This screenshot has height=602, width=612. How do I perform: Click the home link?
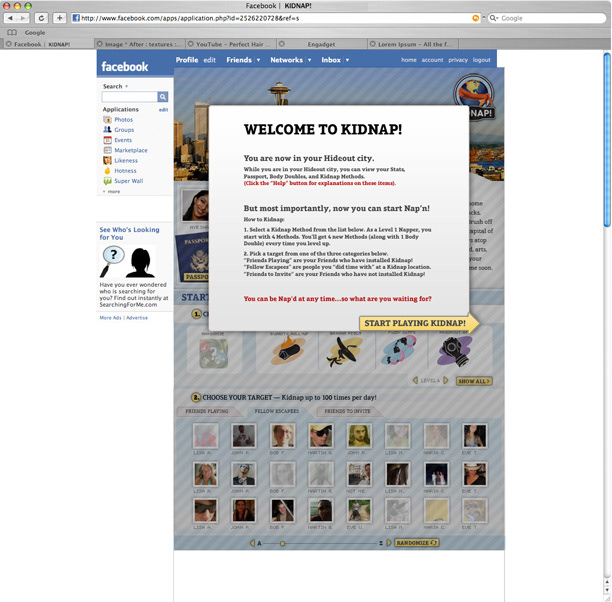tap(409, 60)
